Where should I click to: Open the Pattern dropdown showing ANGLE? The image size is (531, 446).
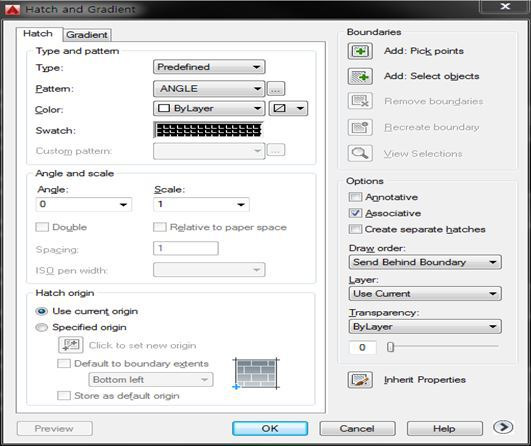[x=209, y=89]
